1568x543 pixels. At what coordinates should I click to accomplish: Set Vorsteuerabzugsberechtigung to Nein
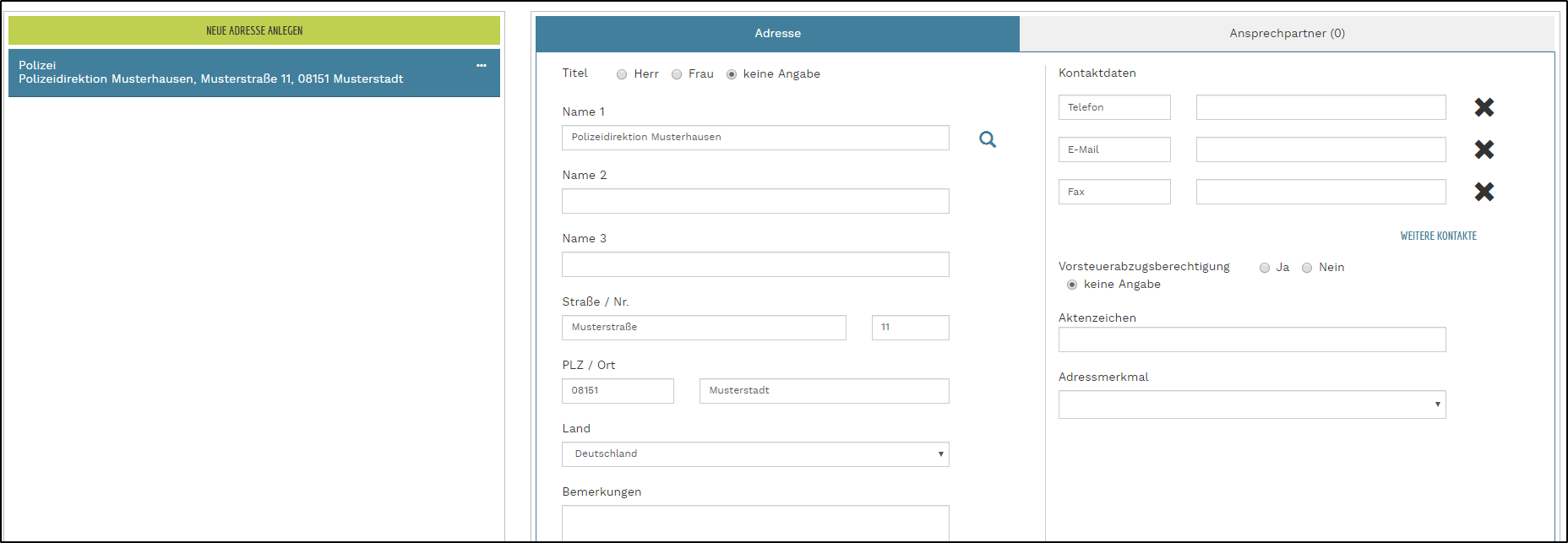1307,268
